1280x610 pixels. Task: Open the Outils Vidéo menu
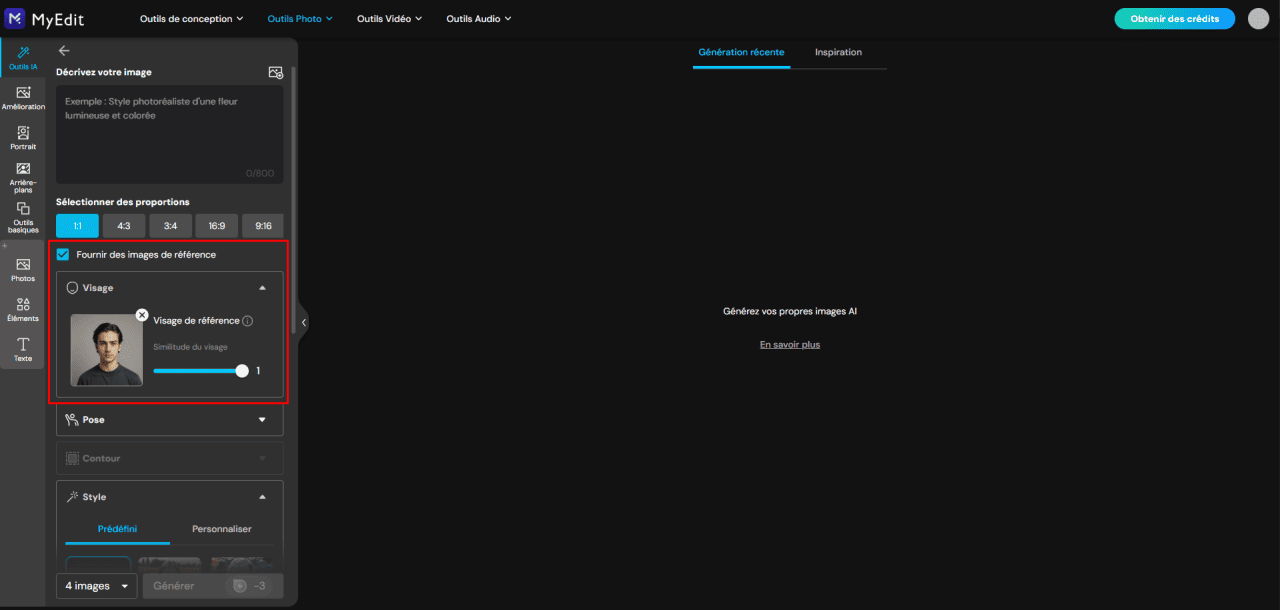point(390,19)
